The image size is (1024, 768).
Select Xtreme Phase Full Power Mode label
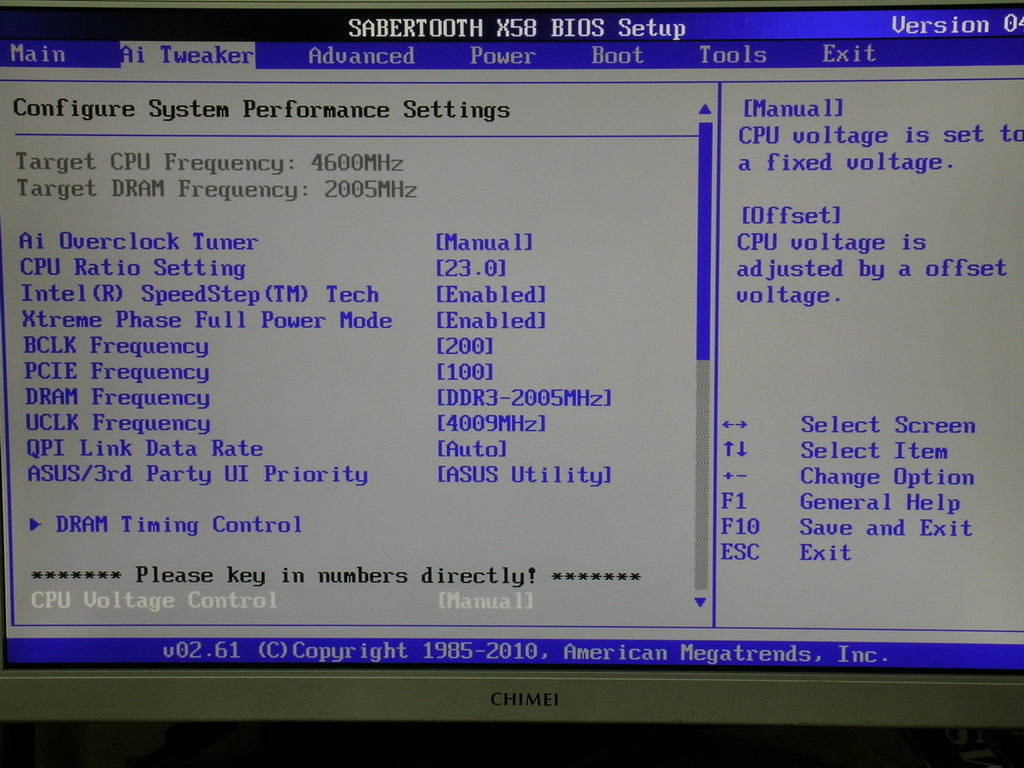pyautogui.click(x=207, y=320)
